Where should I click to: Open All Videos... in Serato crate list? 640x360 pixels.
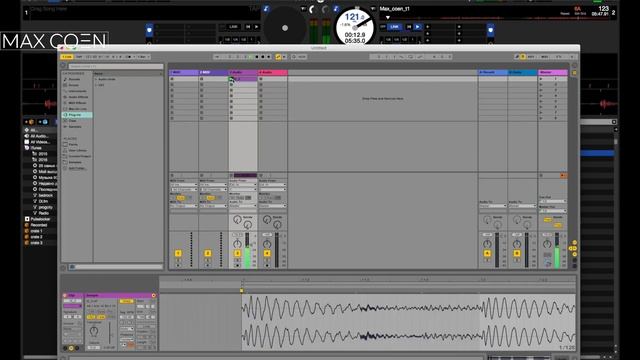point(40,142)
